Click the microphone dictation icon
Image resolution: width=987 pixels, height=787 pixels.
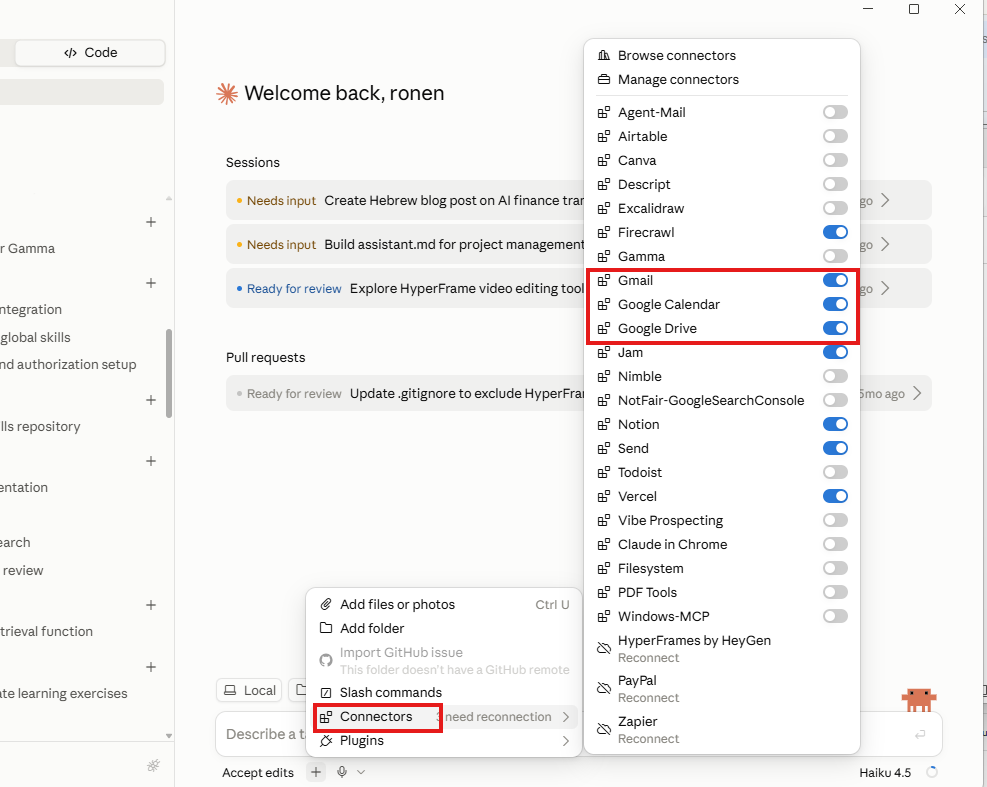click(342, 772)
